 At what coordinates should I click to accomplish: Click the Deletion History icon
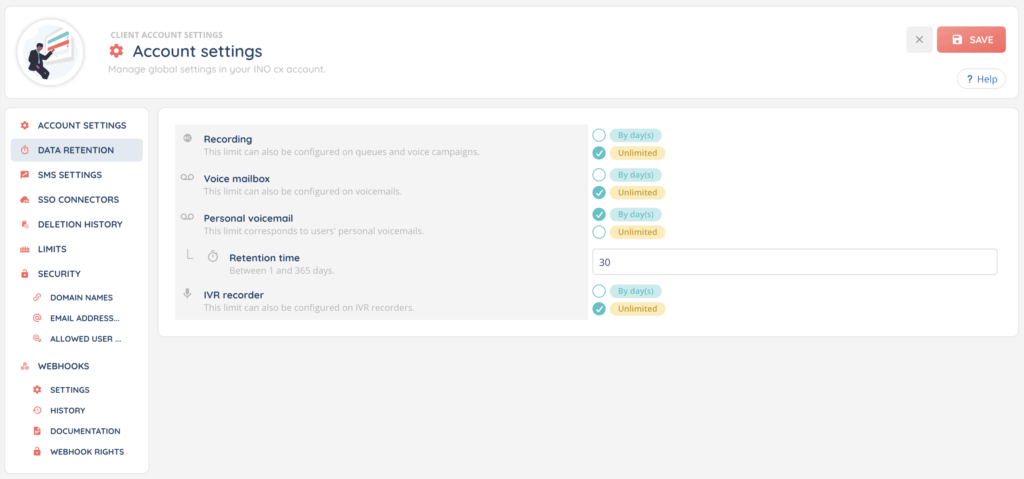pyautogui.click(x=25, y=224)
